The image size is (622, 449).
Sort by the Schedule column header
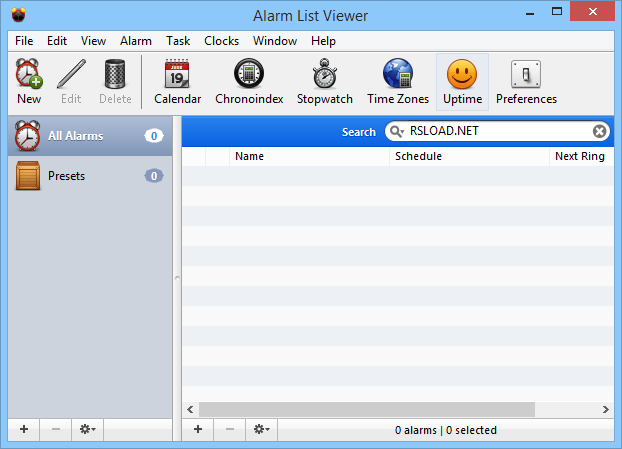(470, 156)
